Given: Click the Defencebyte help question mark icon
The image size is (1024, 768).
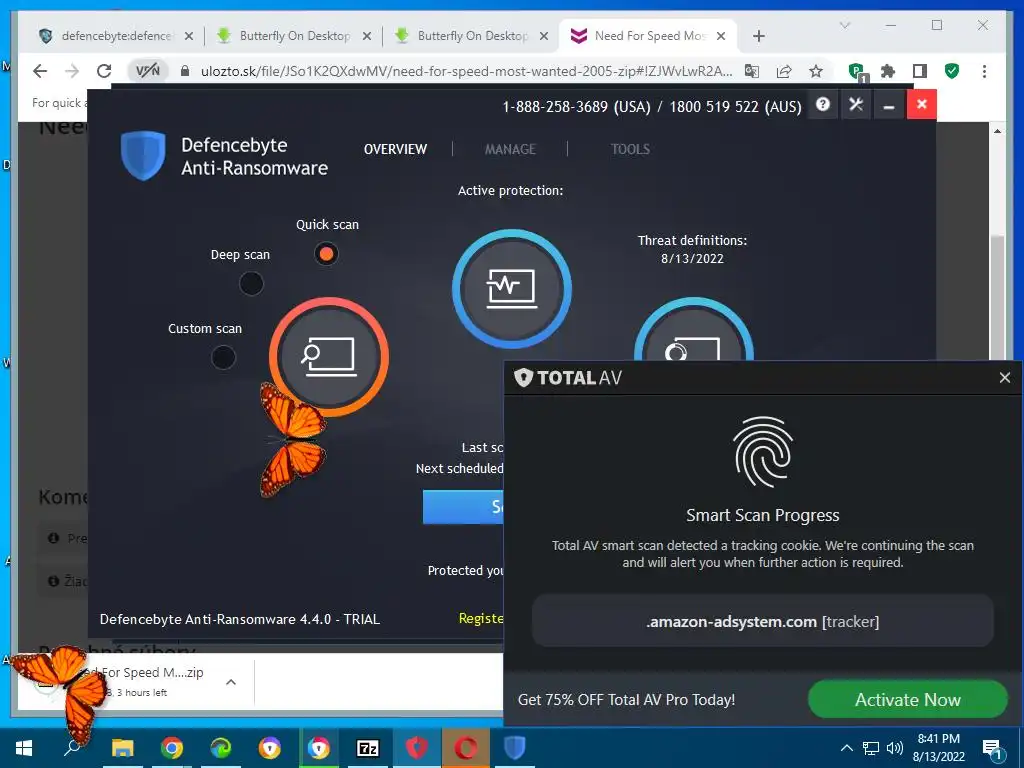Looking at the screenshot, I should pyautogui.click(x=823, y=104).
